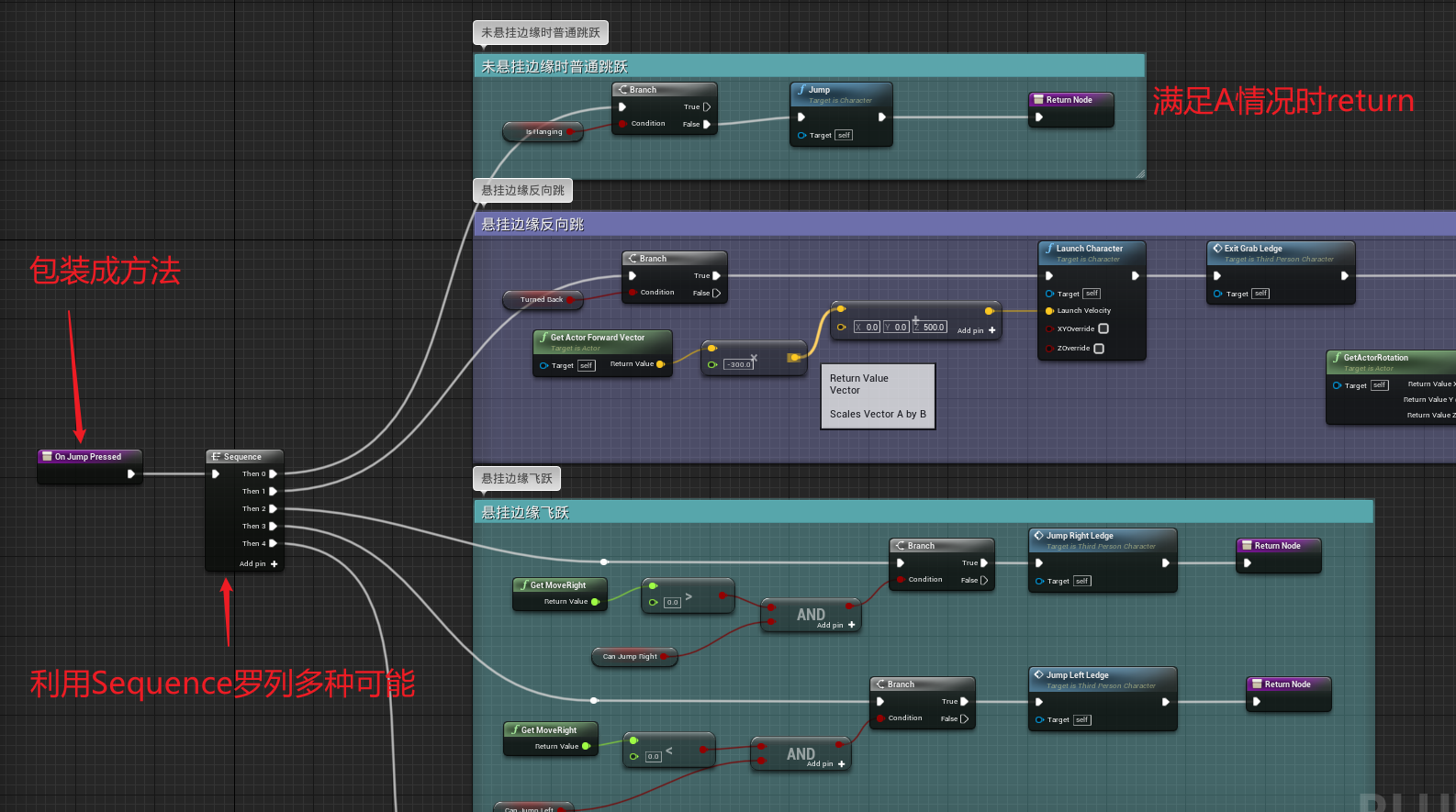Click the Jump node exec output pin

(882, 117)
